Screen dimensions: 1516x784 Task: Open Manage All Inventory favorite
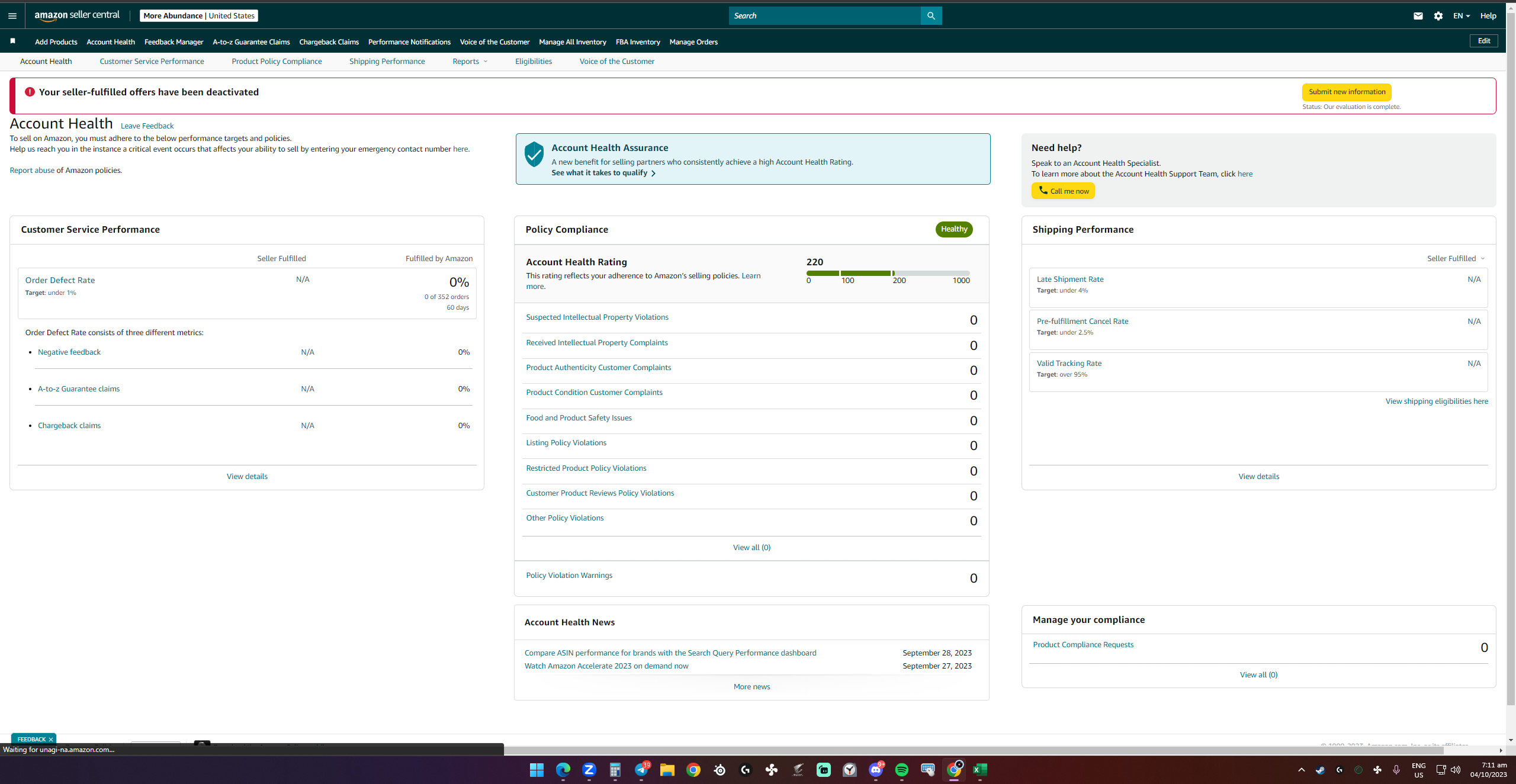tap(572, 42)
